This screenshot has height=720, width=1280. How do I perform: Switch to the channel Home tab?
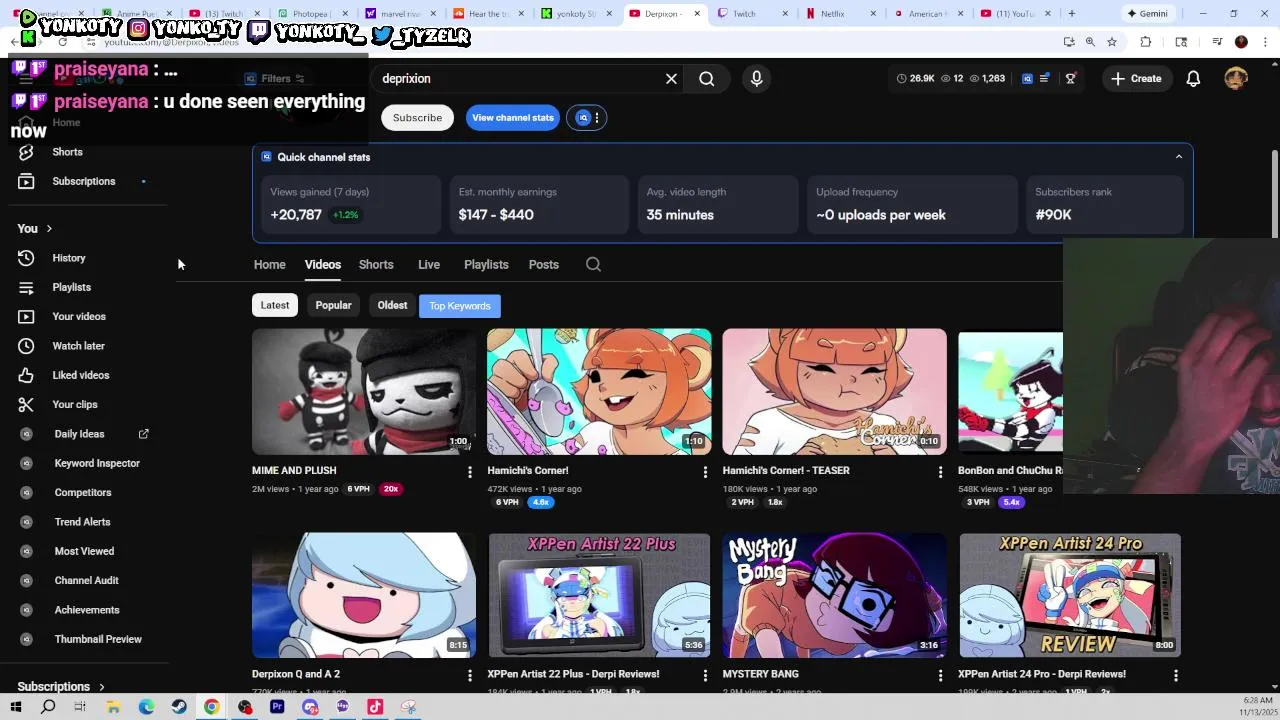[x=269, y=265]
